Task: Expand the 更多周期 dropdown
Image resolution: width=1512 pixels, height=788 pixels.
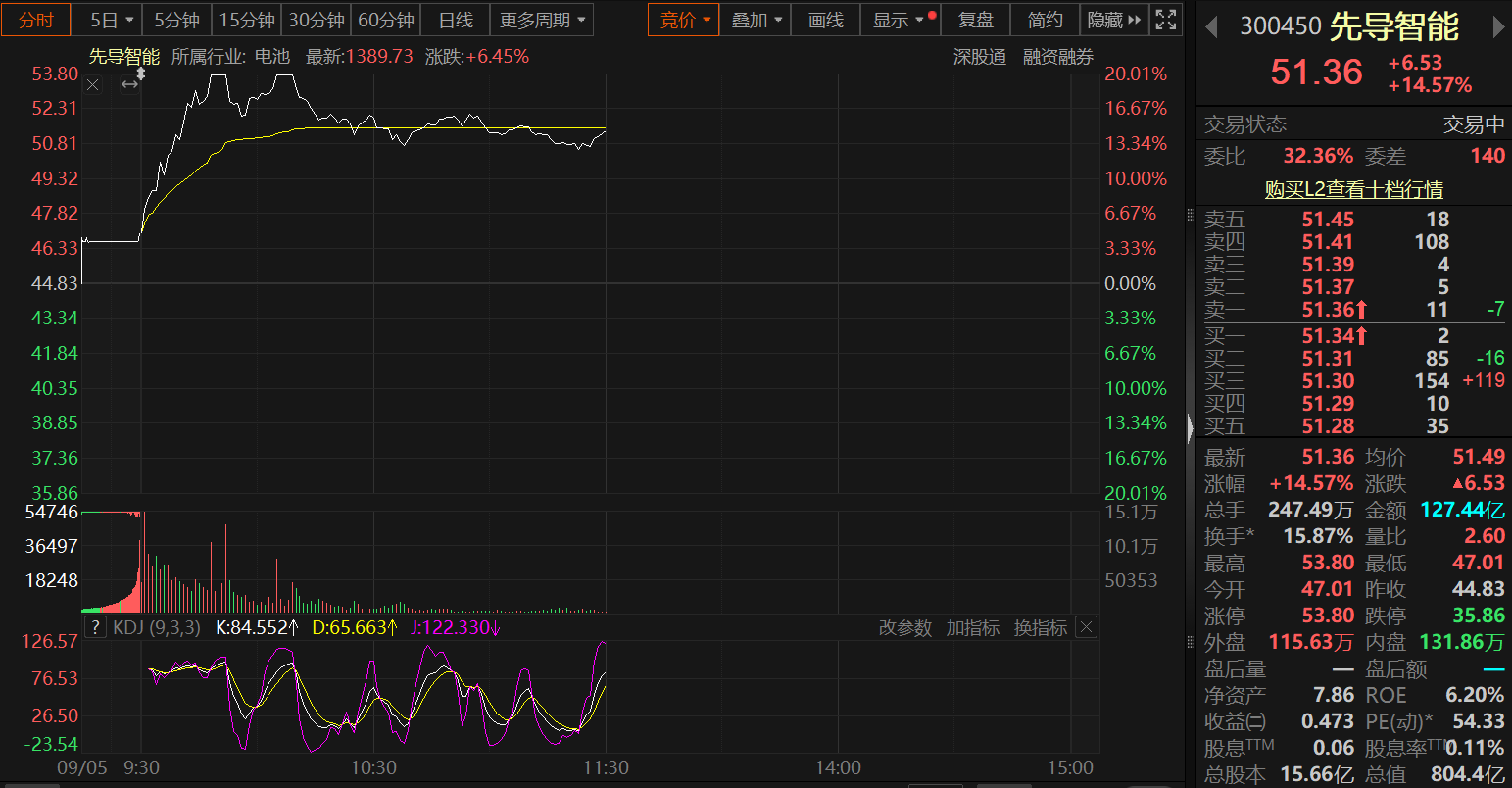Action: (x=542, y=20)
